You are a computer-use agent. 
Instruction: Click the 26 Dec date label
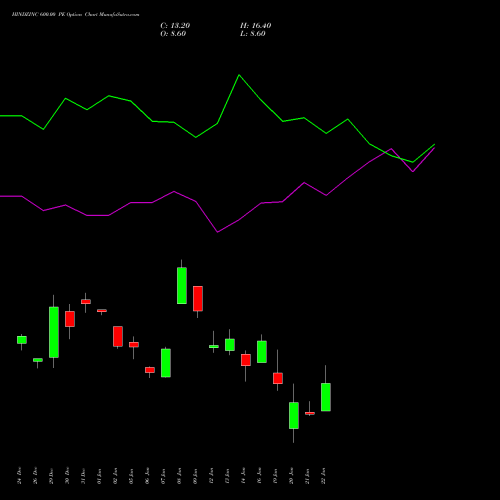pyautogui.click(x=35, y=476)
